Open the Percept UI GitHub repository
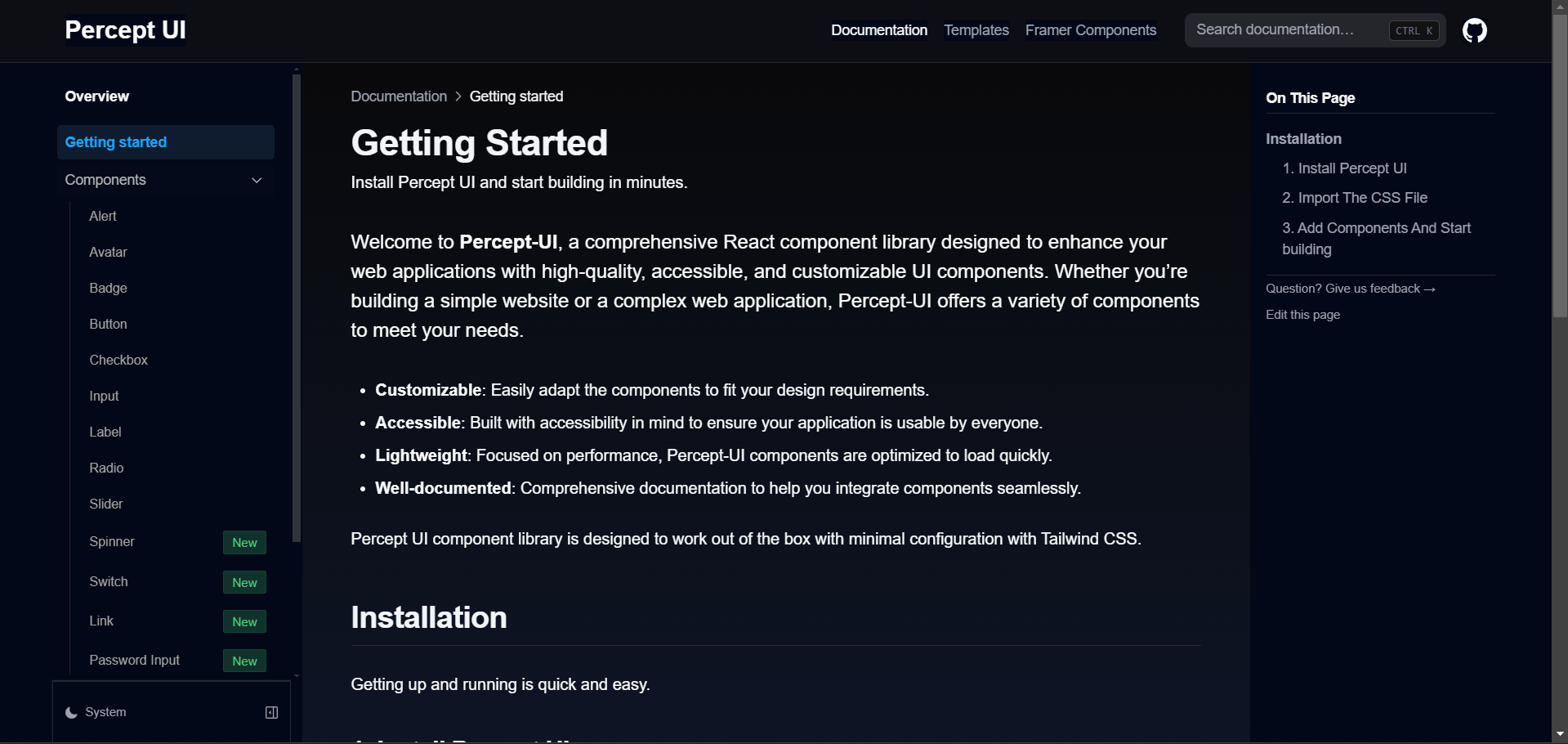This screenshot has height=744, width=1568. tap(1475, 30)
